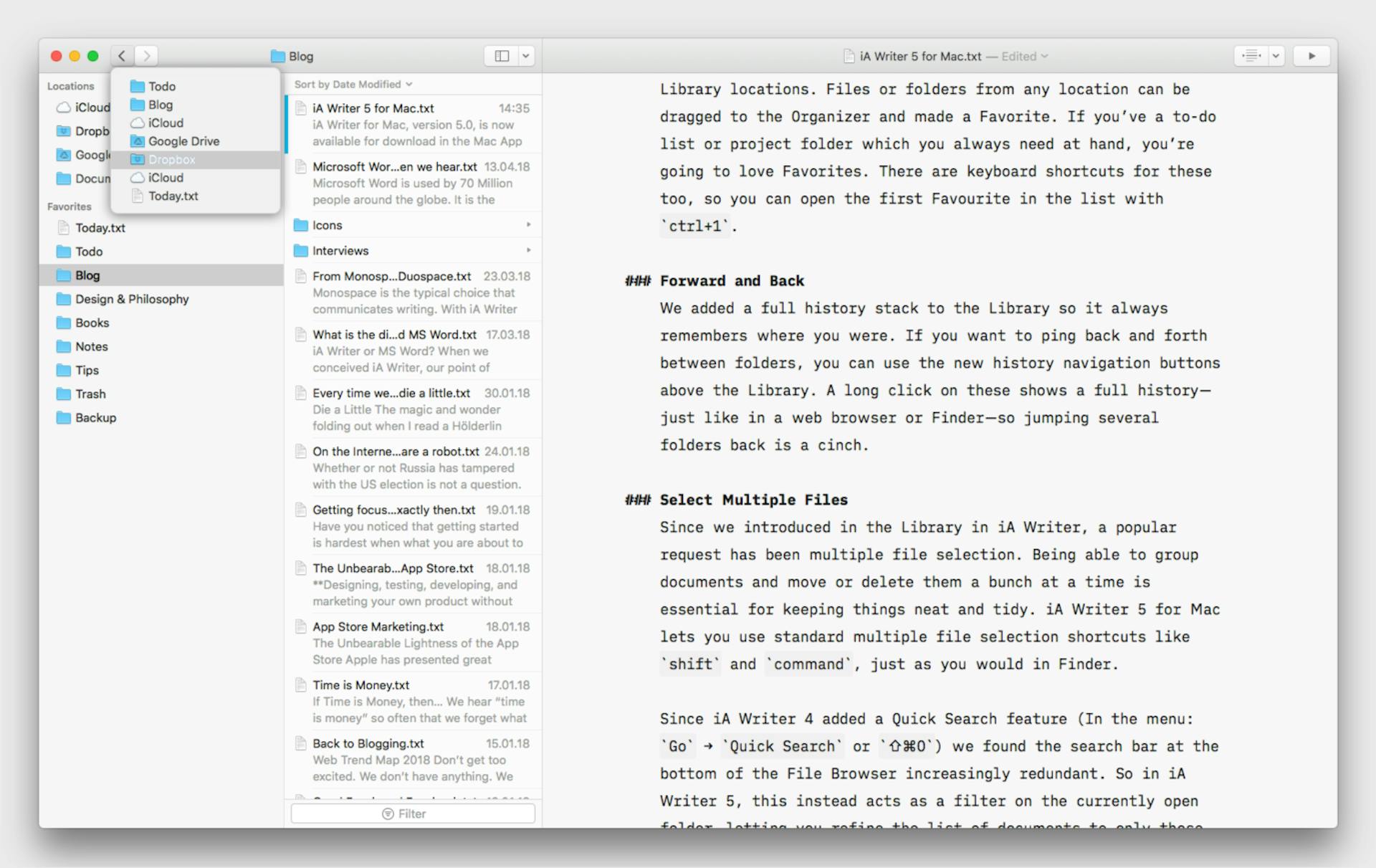Screen dimensions: 1376x868
Task: Expand the Icons folder with its arrow
Action: click(x=529, y=224)
